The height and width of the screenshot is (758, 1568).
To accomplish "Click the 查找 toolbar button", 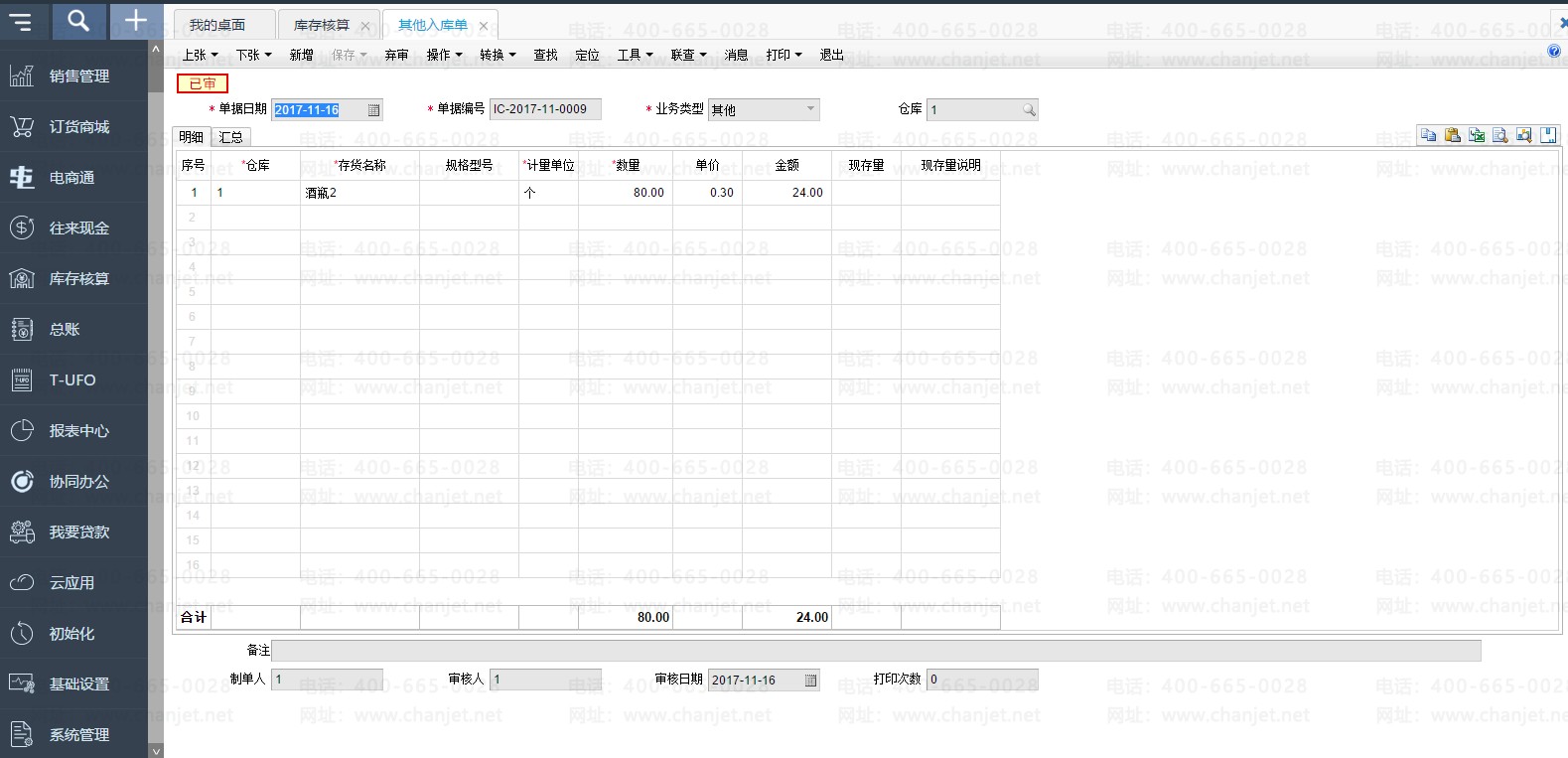I will [546, 55].
